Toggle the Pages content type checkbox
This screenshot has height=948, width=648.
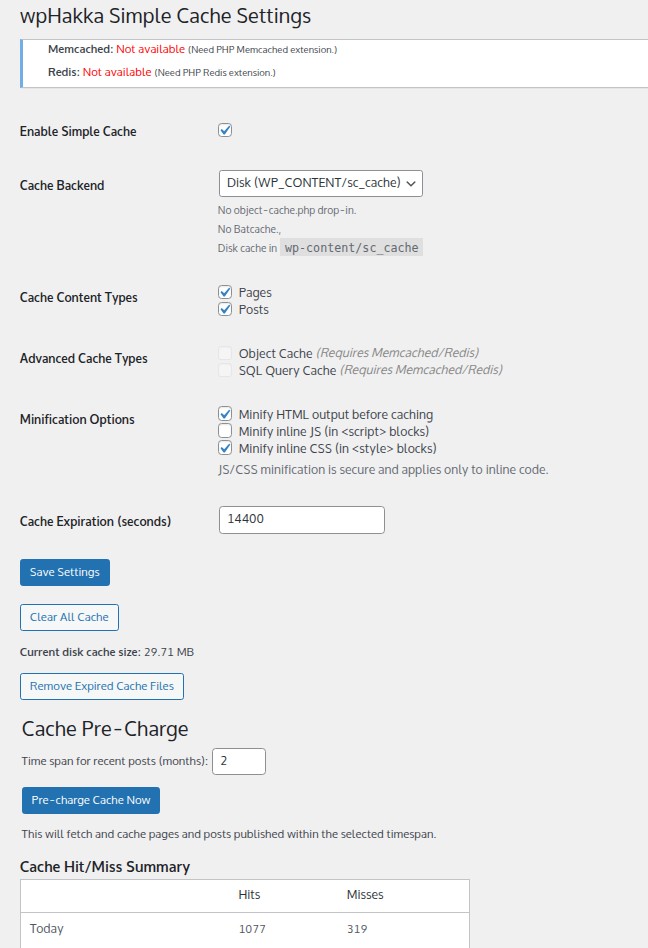point(225,292)
